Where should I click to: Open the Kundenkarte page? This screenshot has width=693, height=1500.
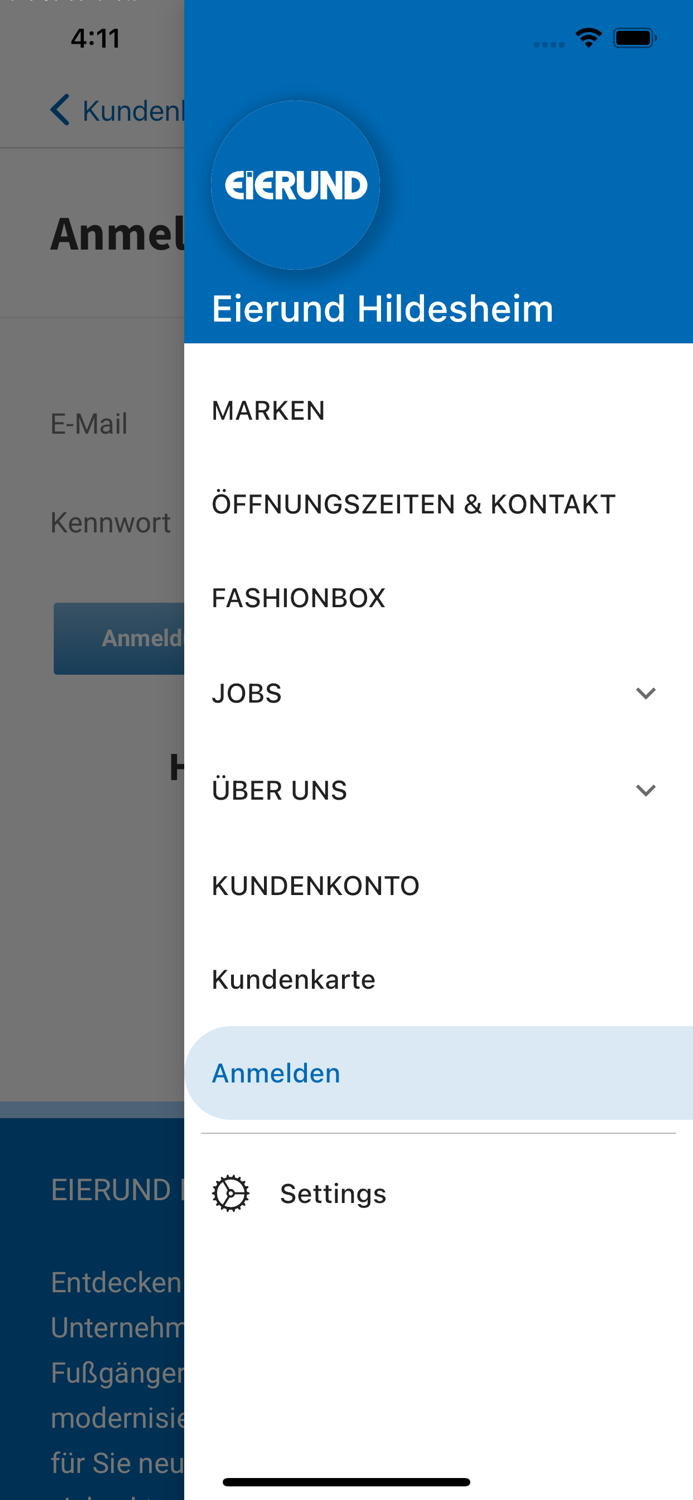pyautogui.click(x=293, y=979)
